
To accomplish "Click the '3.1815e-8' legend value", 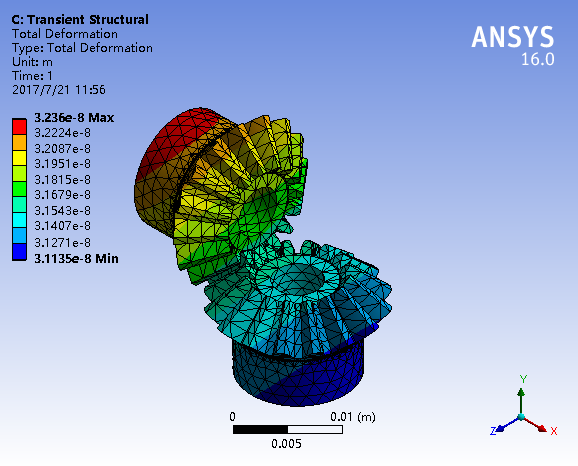I will tap(62, 180).
